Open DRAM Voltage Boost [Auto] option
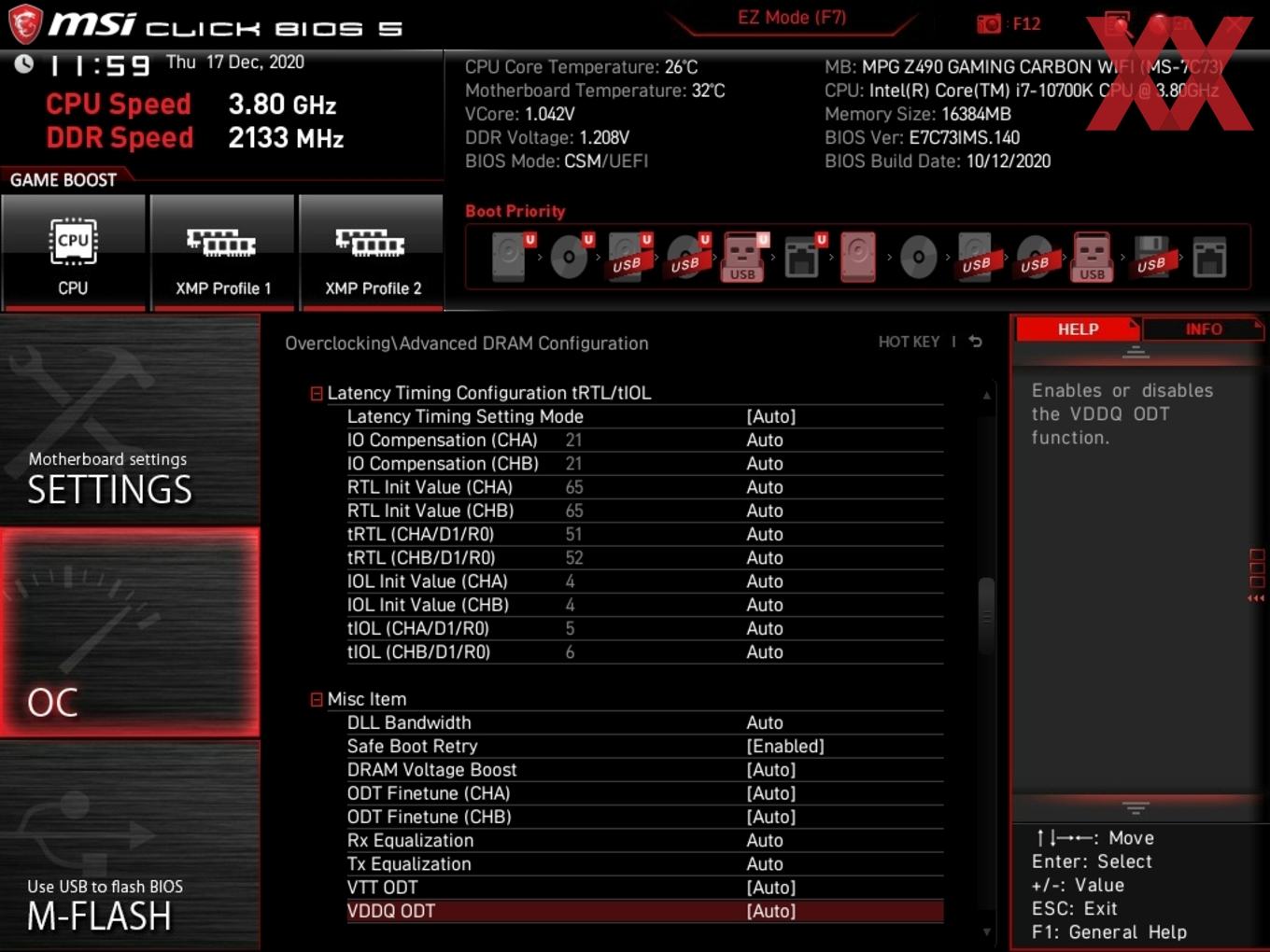 pyautogui.click(x=770, y=769)
